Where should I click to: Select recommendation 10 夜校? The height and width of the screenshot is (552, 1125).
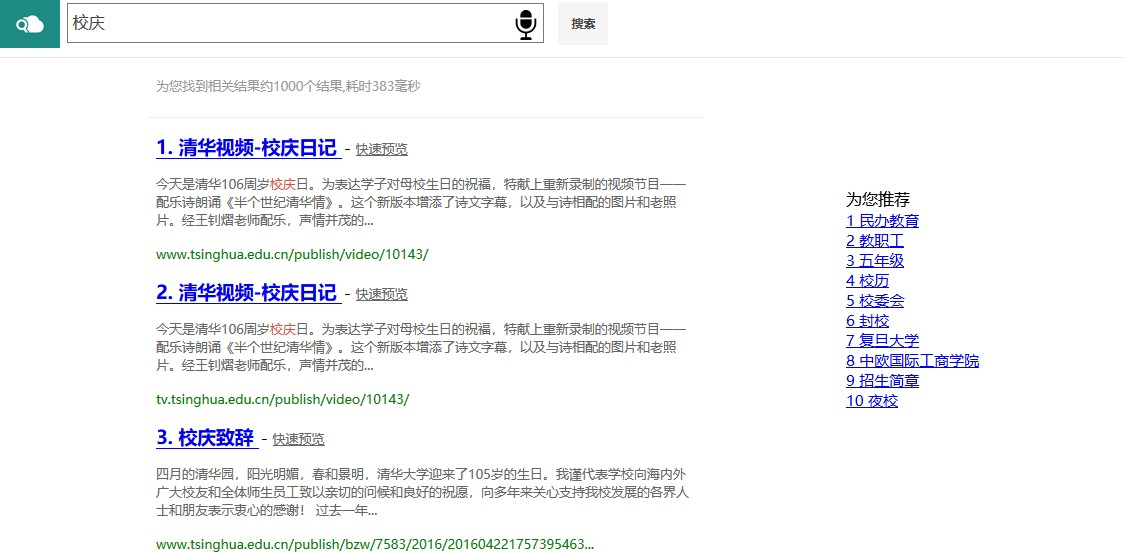(872, 401)
